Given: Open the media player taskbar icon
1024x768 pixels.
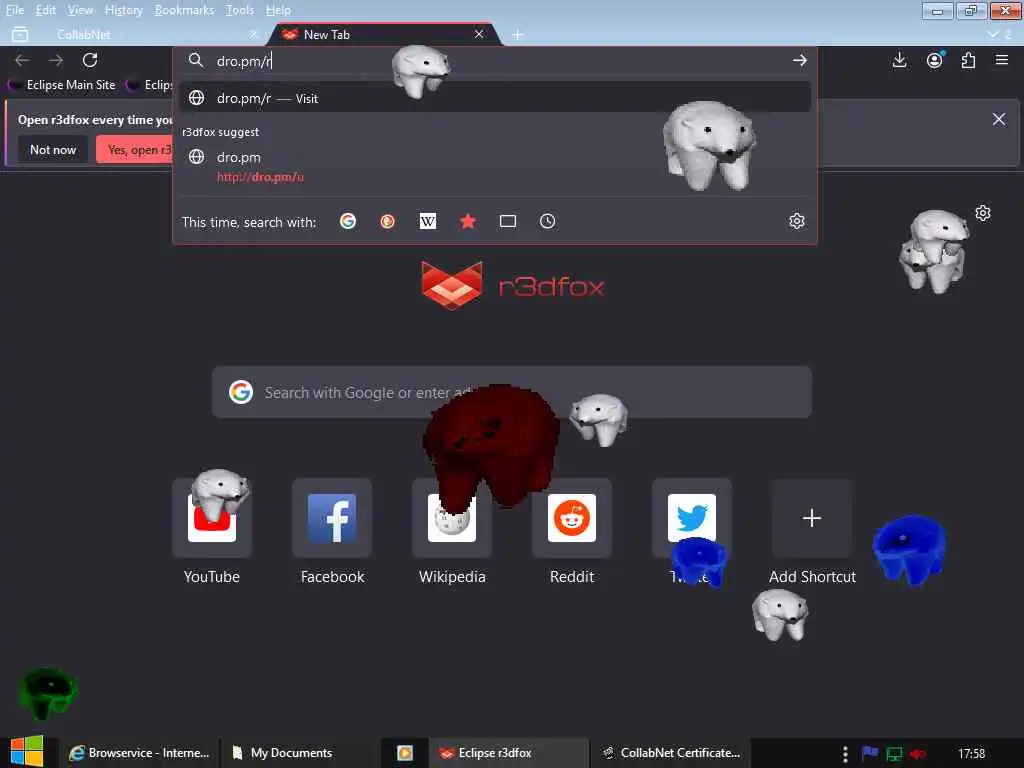Looking at the screenshot, I should (405, 752).
